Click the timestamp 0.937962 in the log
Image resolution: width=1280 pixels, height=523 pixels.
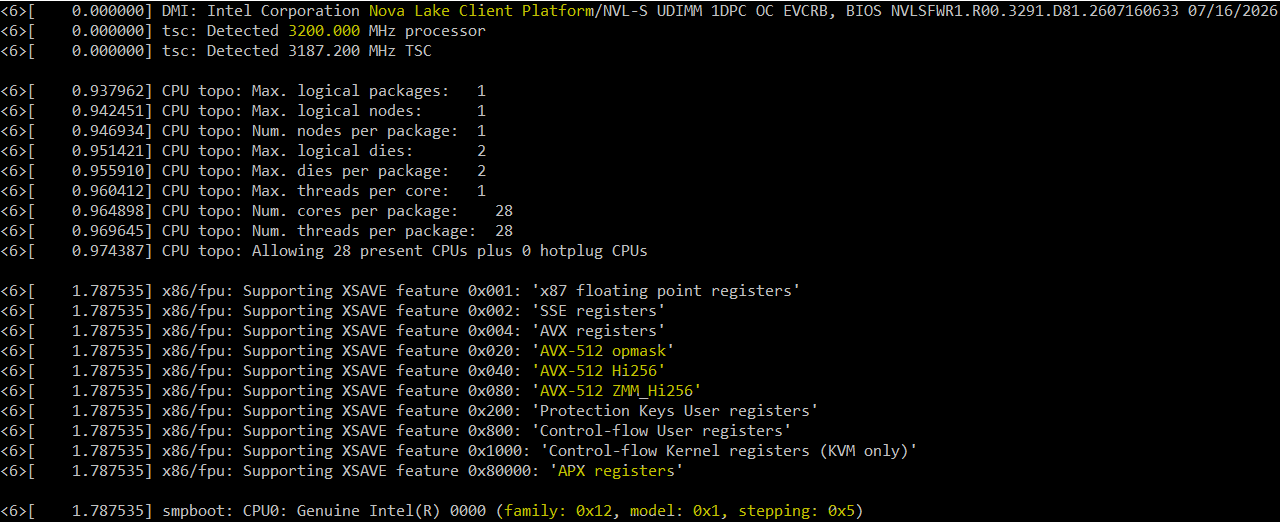pyautogui.click(x=112, y=91)
